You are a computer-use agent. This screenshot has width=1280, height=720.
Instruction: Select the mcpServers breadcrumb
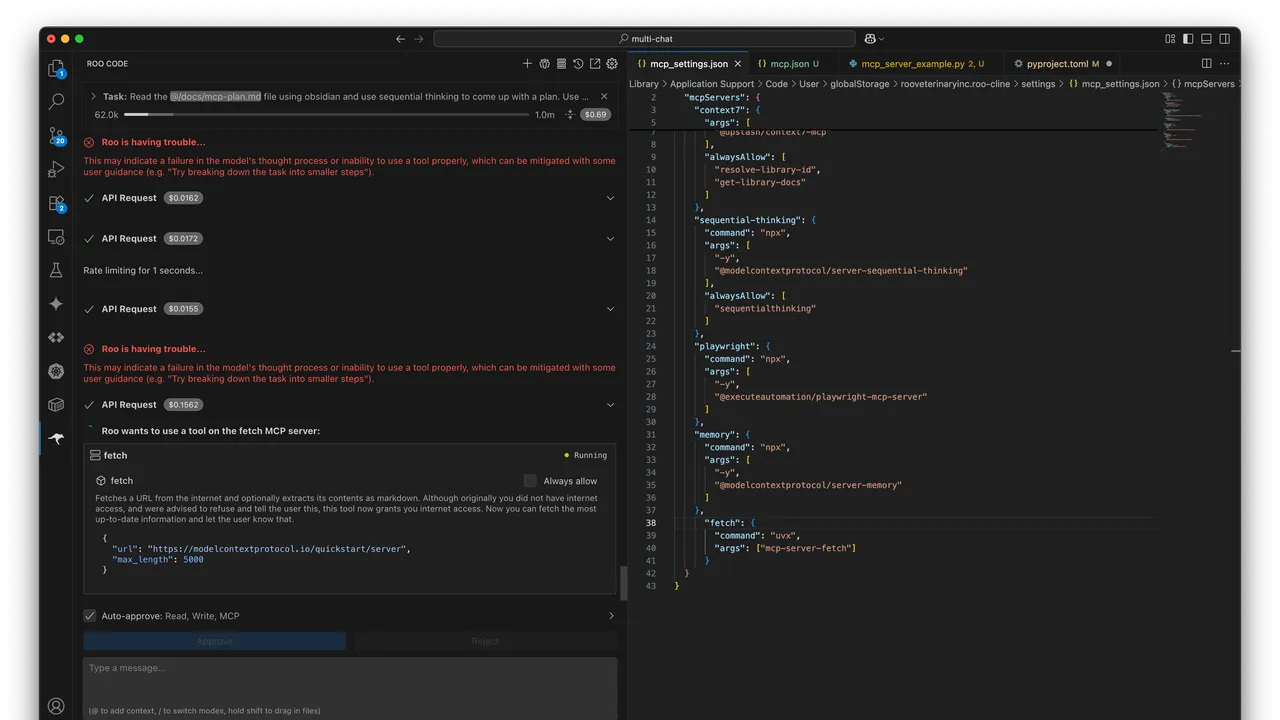pyautogui.click(x=1203, y=84)
